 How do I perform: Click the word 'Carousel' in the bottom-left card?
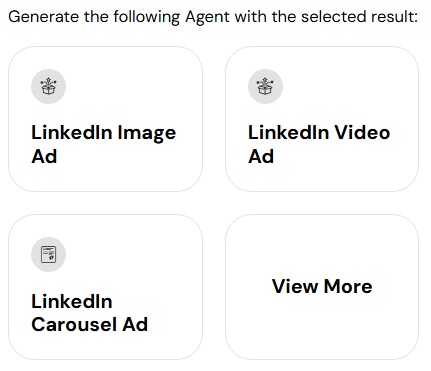click(74, 324)
